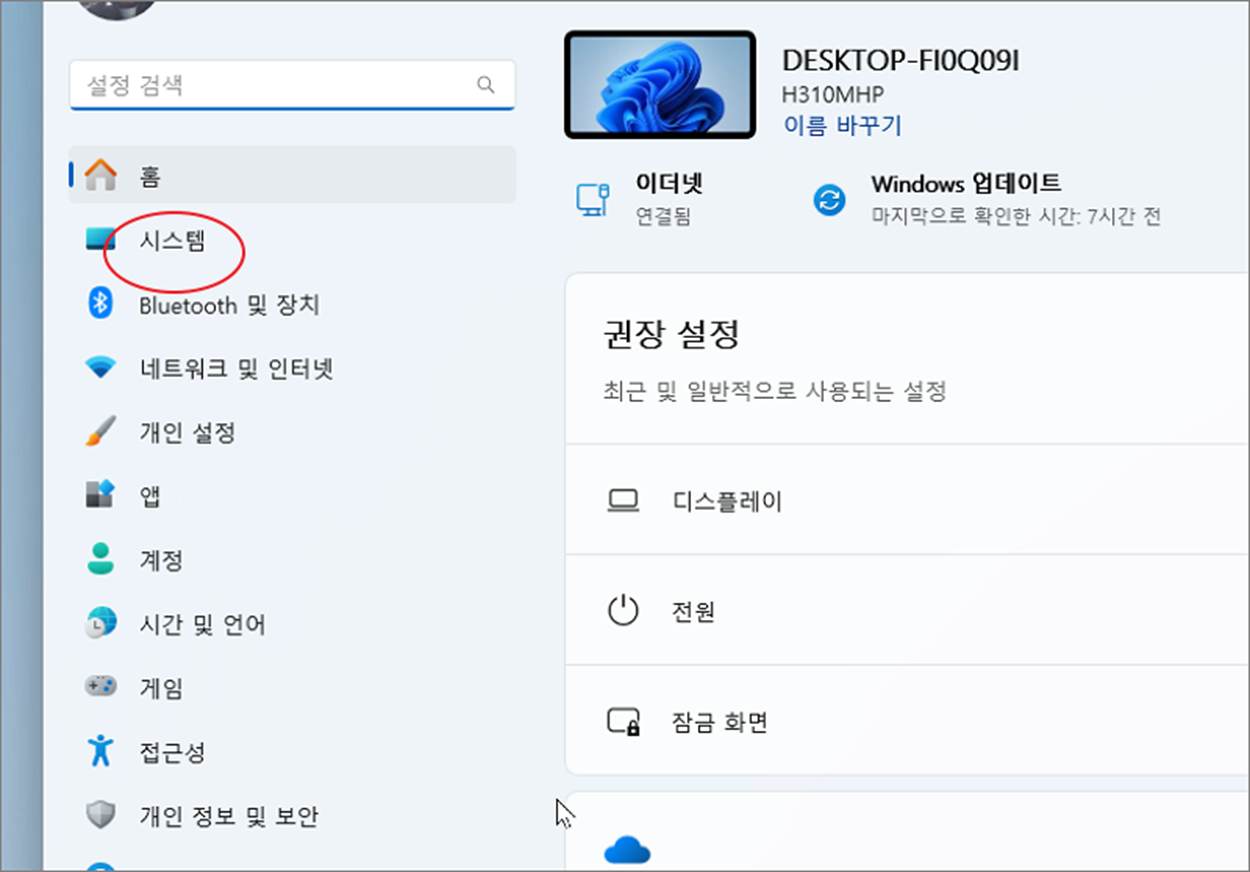
Task: Click the Windows Update sync icon
Action: click(x=829, y=200)
